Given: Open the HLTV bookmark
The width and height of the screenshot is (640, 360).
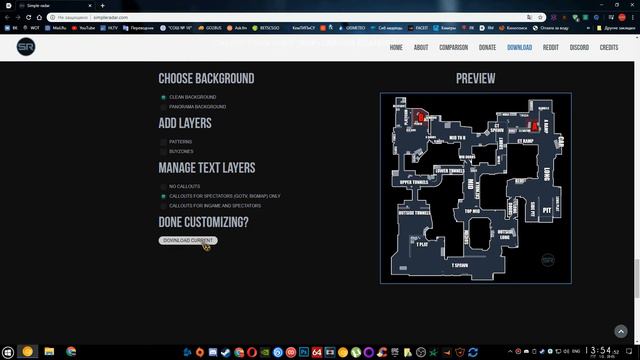Looking at the screenshot, I should pyautogui.click(x=109, y=28).
